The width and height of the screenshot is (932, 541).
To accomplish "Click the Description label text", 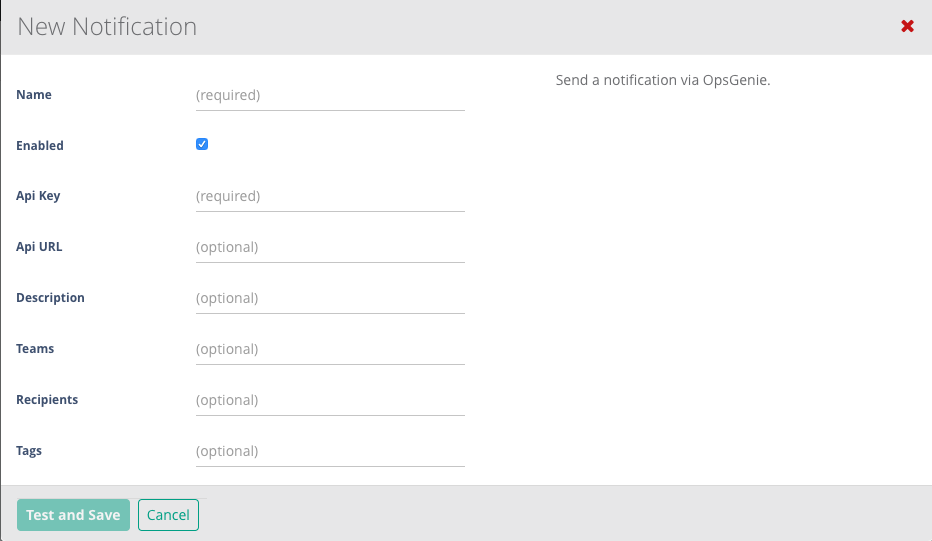I will (x=51, y=298).
